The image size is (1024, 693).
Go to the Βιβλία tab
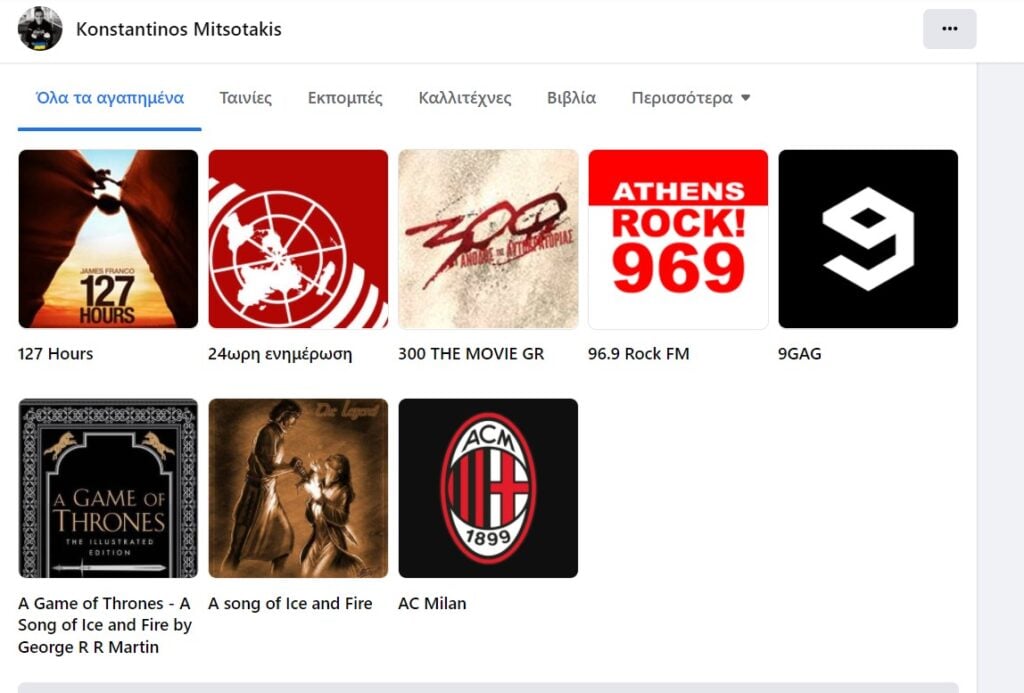pos(571,98)
